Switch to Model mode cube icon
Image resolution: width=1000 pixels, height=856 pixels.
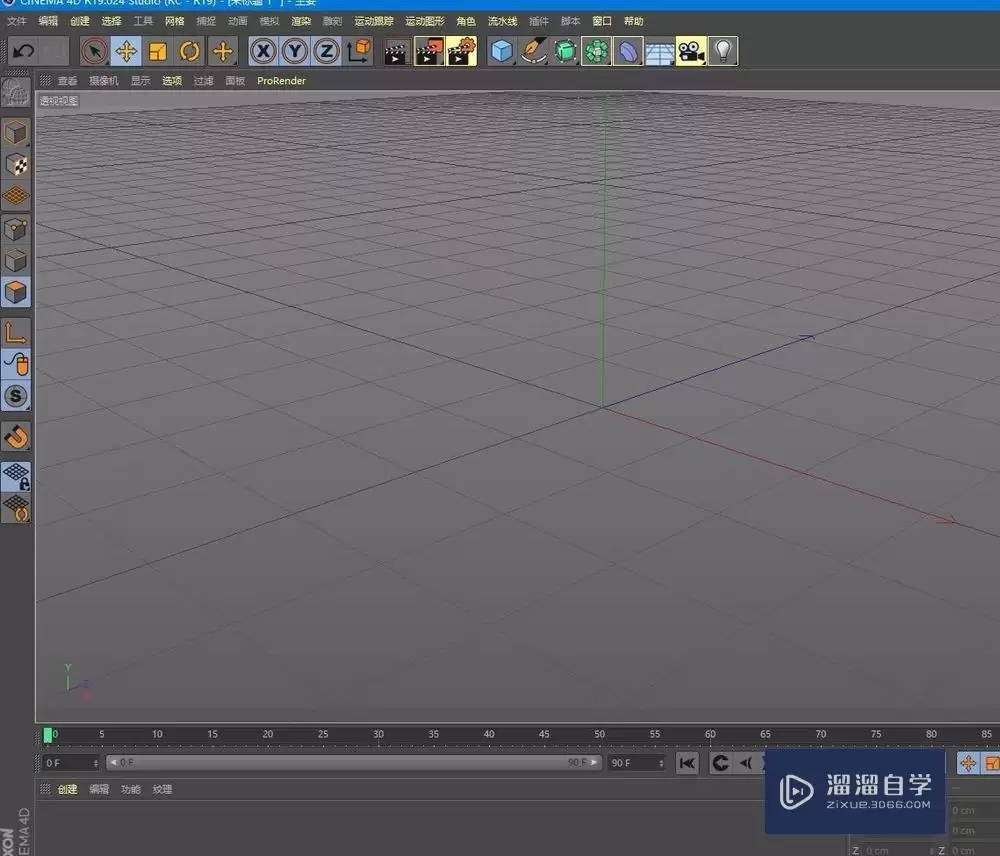(16, 133)
